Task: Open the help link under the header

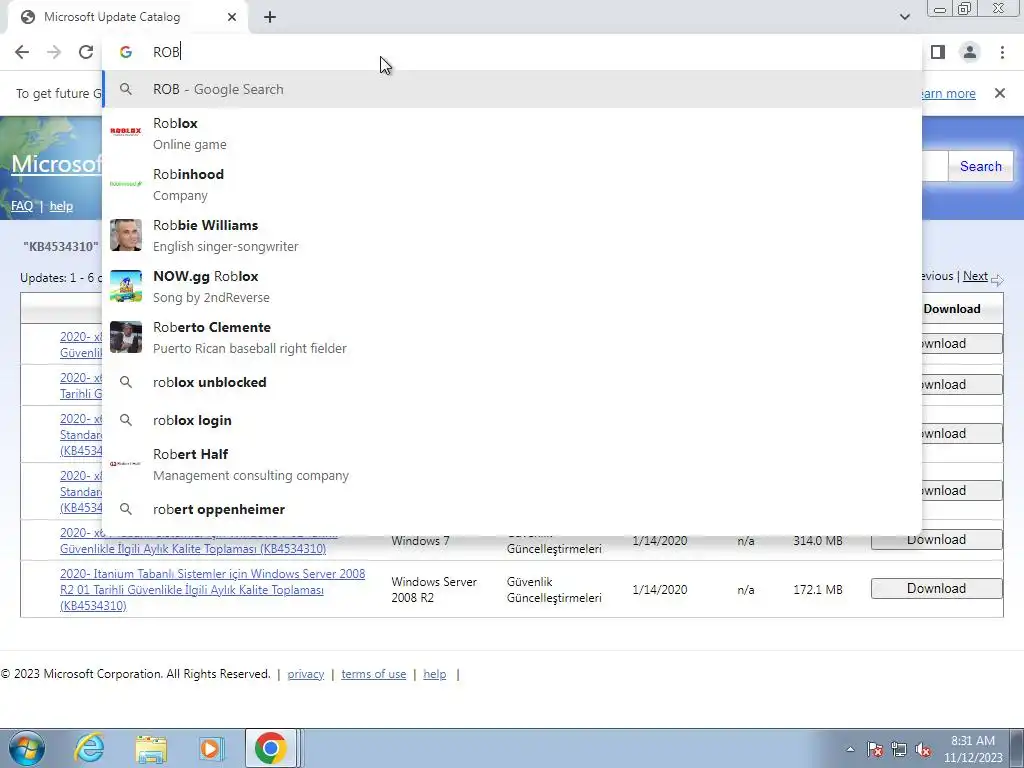Action: point(61,206)
